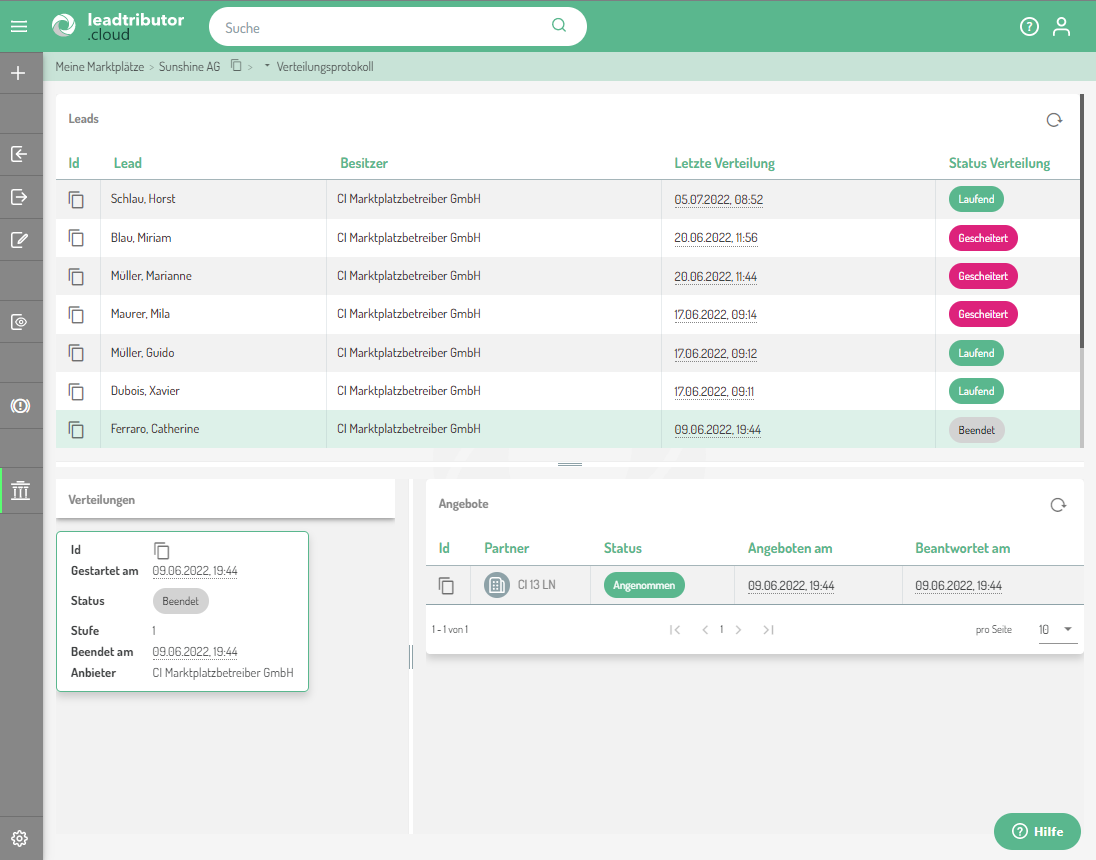This screenshot has width=1096, height=860.
Task: Click the plus icon in the sidebar
Action: (x=18, y=73)
